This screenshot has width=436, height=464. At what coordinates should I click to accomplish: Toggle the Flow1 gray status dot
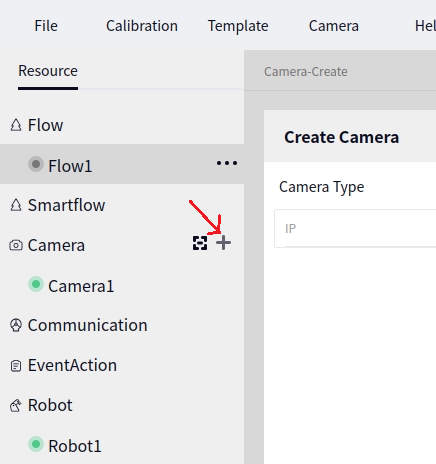point(36,164)
